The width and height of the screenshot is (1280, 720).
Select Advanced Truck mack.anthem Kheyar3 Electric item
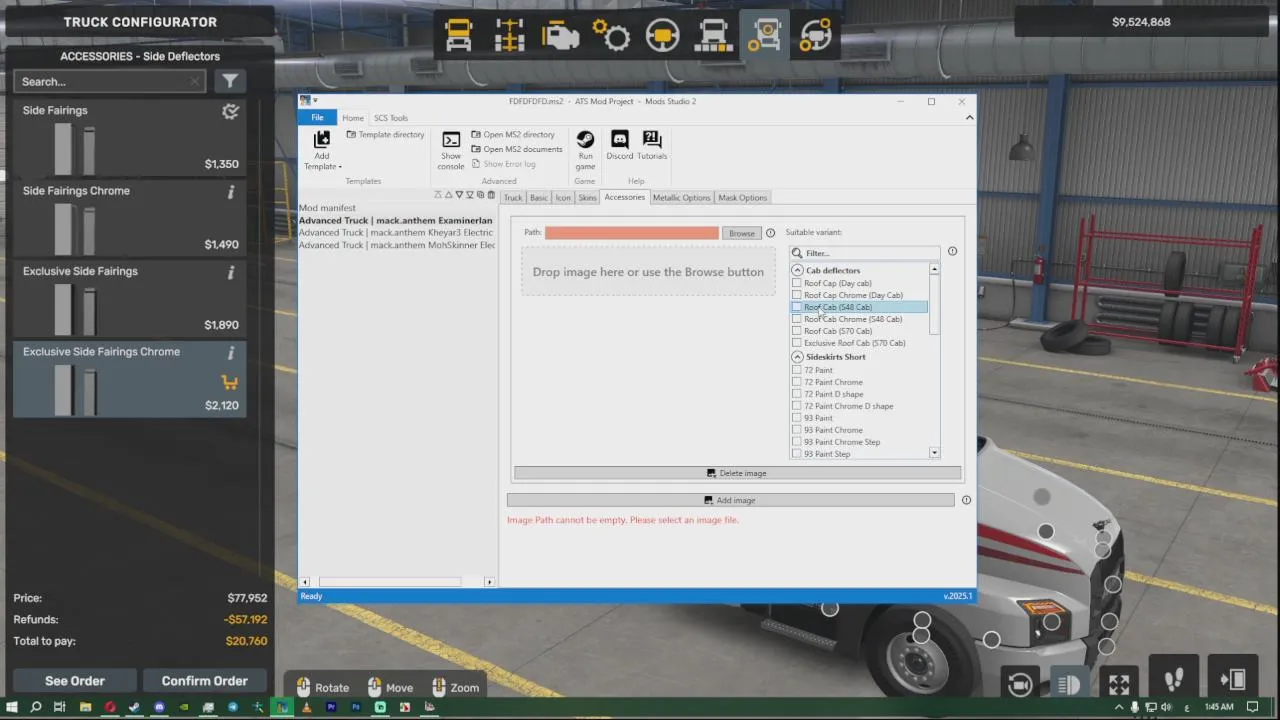[x=396, y=232]
